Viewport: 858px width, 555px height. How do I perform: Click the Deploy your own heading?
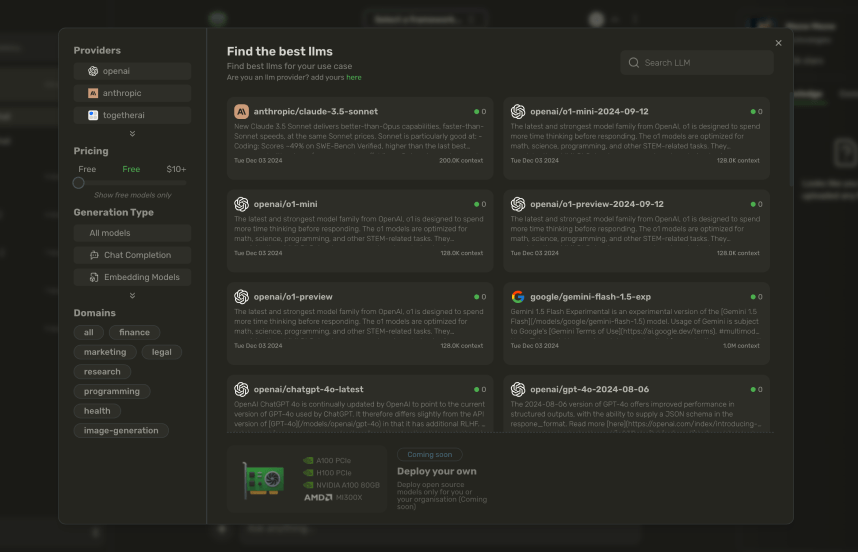pyautogui.click(x=437, y=471)
